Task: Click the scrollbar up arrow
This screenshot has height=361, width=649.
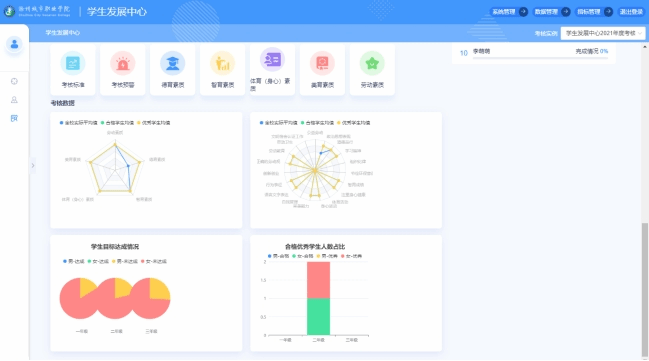Action: pyautogui.click(x=645, y=47)
